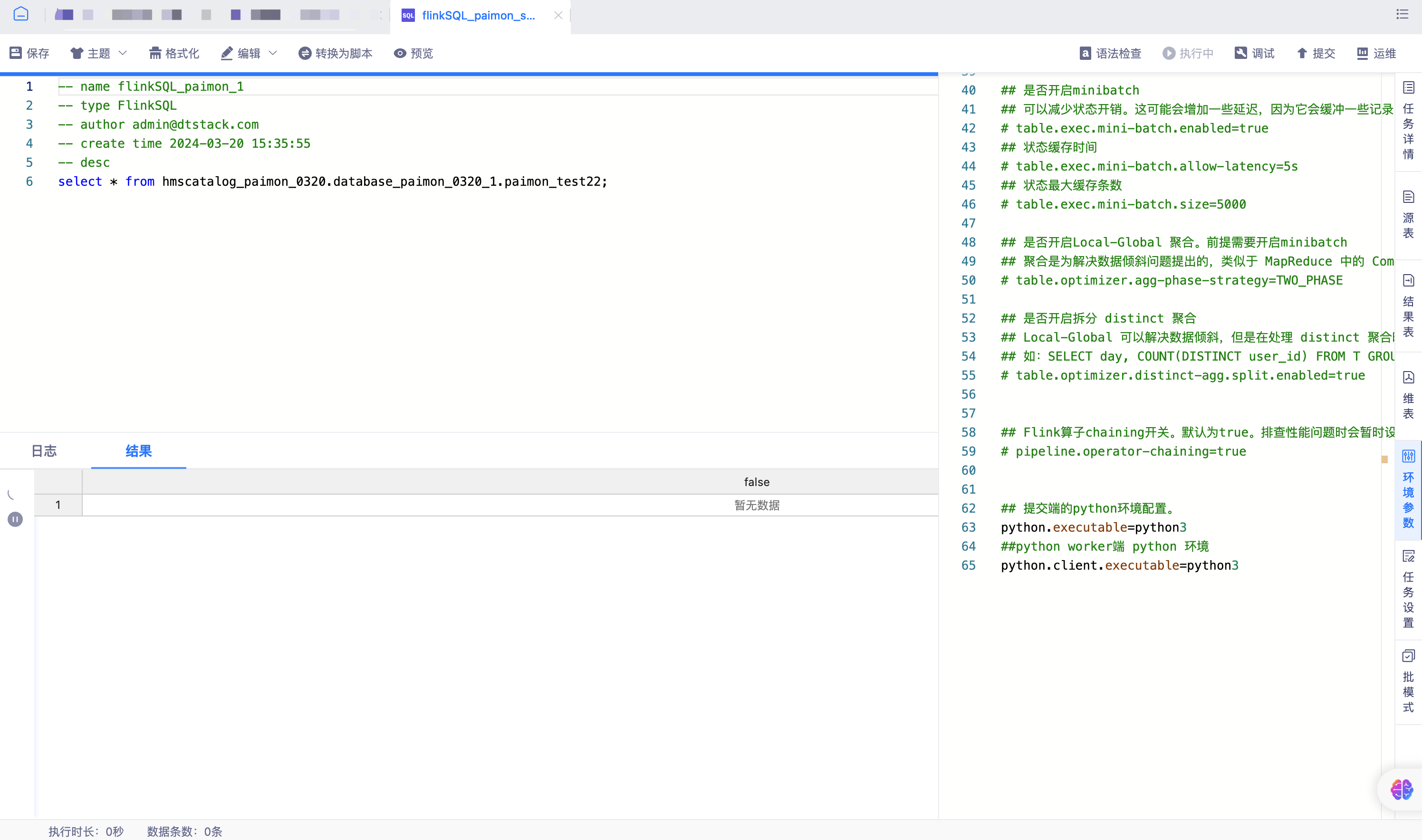The height and width of the screenshot is (840, 1422).
Task: Click the select statement on line 6
Action: [332, 181]
